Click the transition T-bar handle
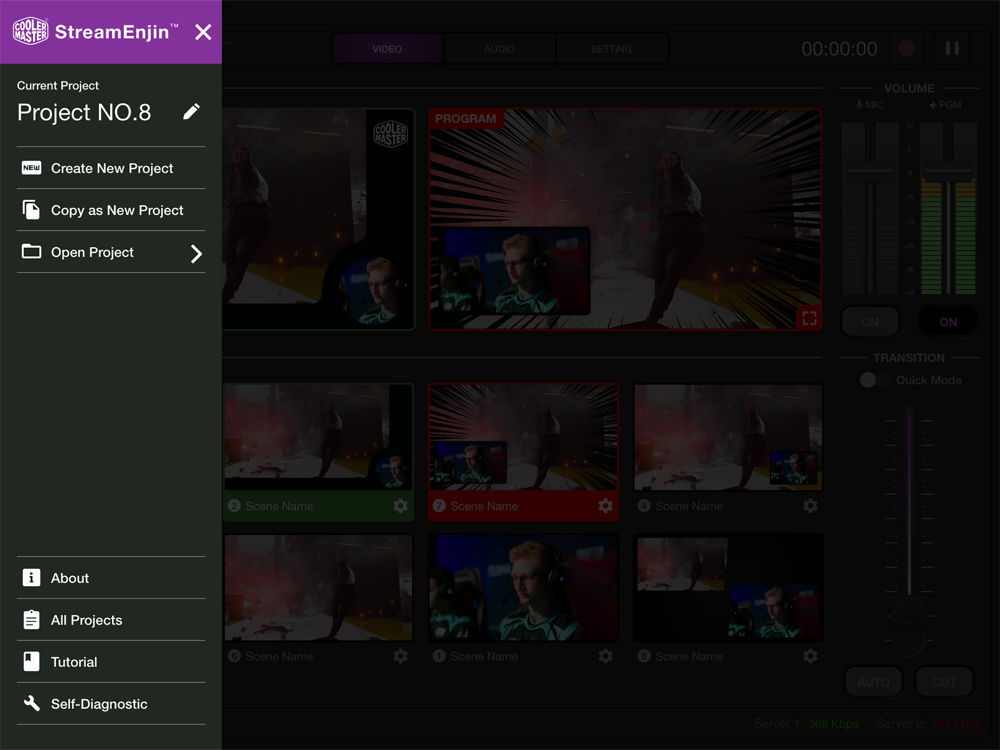The width and height of the screenshot is (1000, 750). point(909,626)
